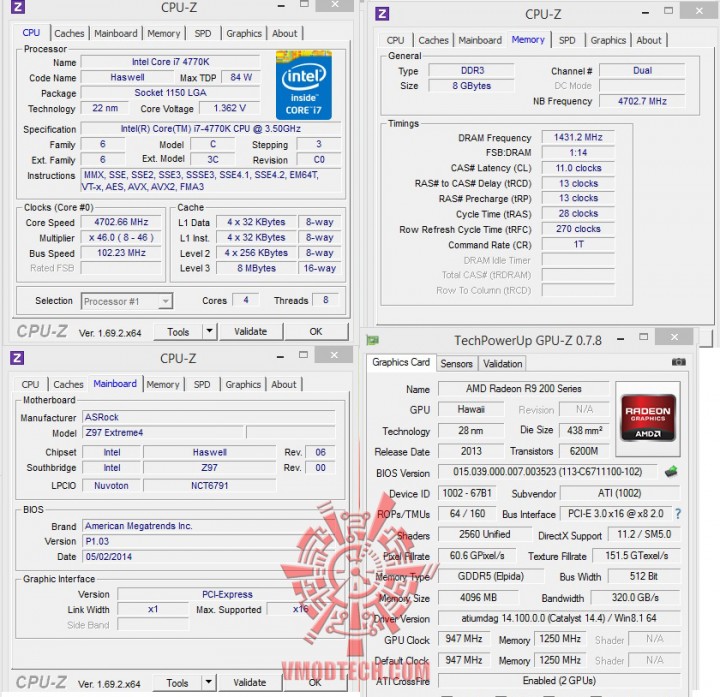Switch to the Sensors tab in GPU-Z
The image size is (720, 697).
pos(456,364)
